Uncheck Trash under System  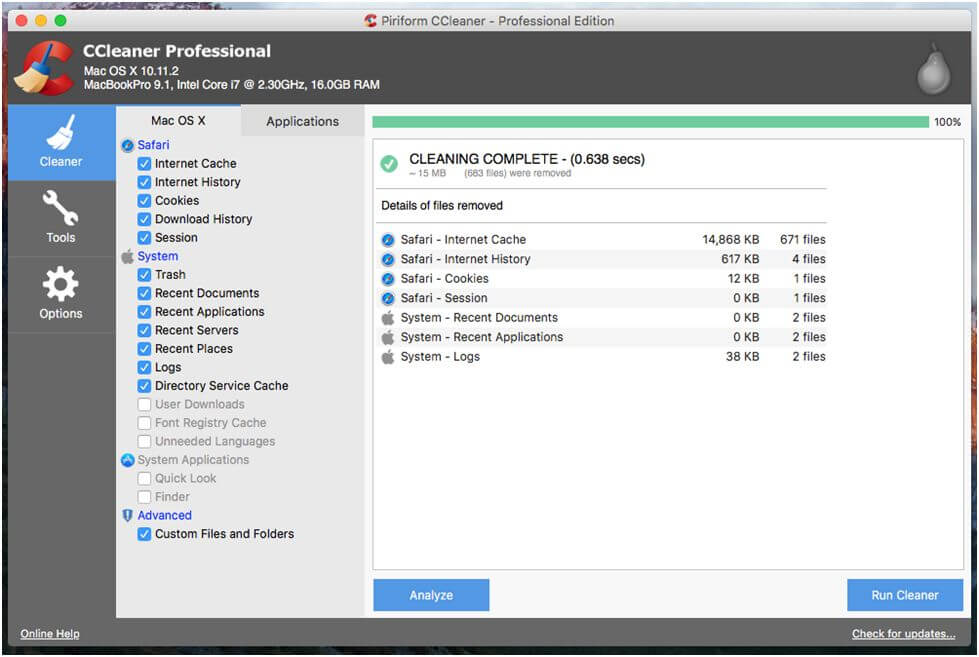tap(142, 274)
